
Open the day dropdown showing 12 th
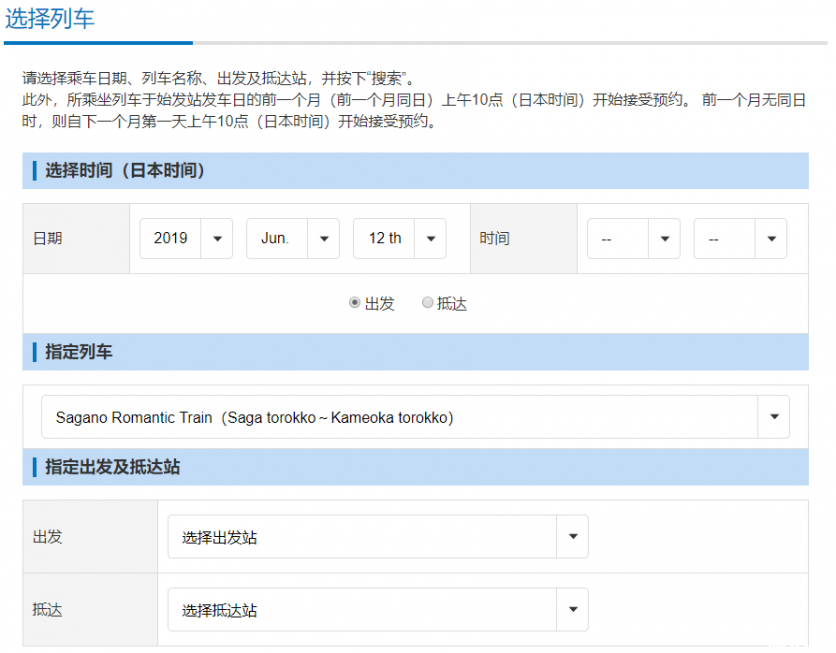click(399, 238)
